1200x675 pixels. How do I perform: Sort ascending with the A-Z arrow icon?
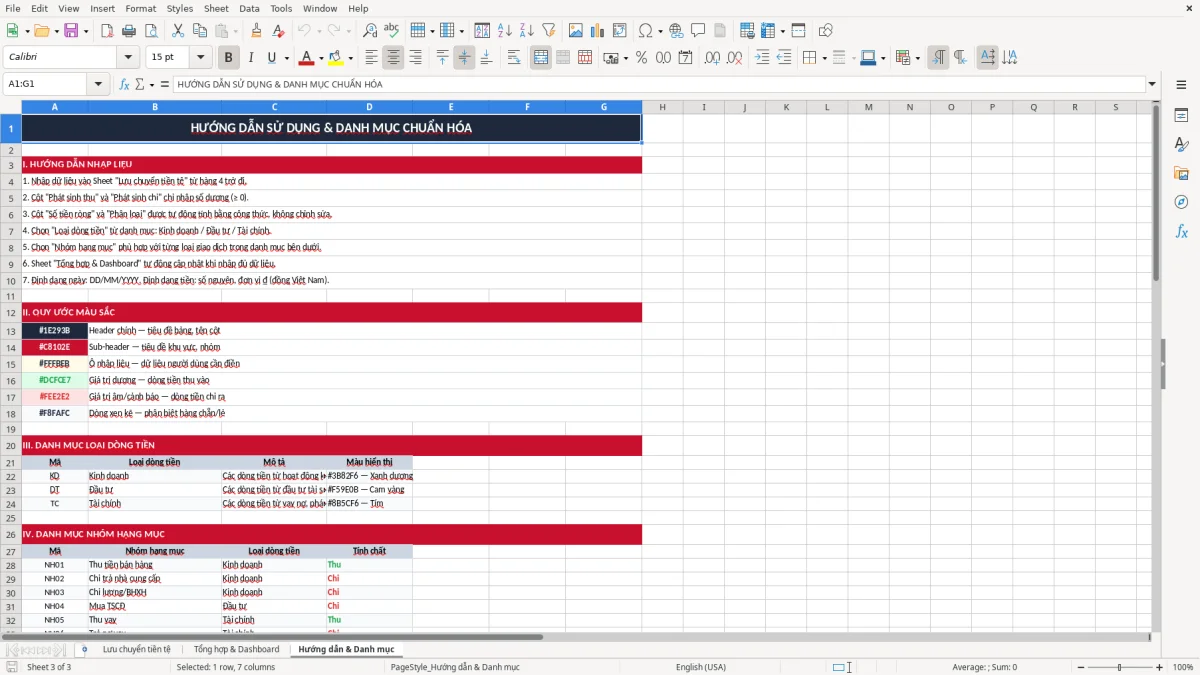pos(504,31)
